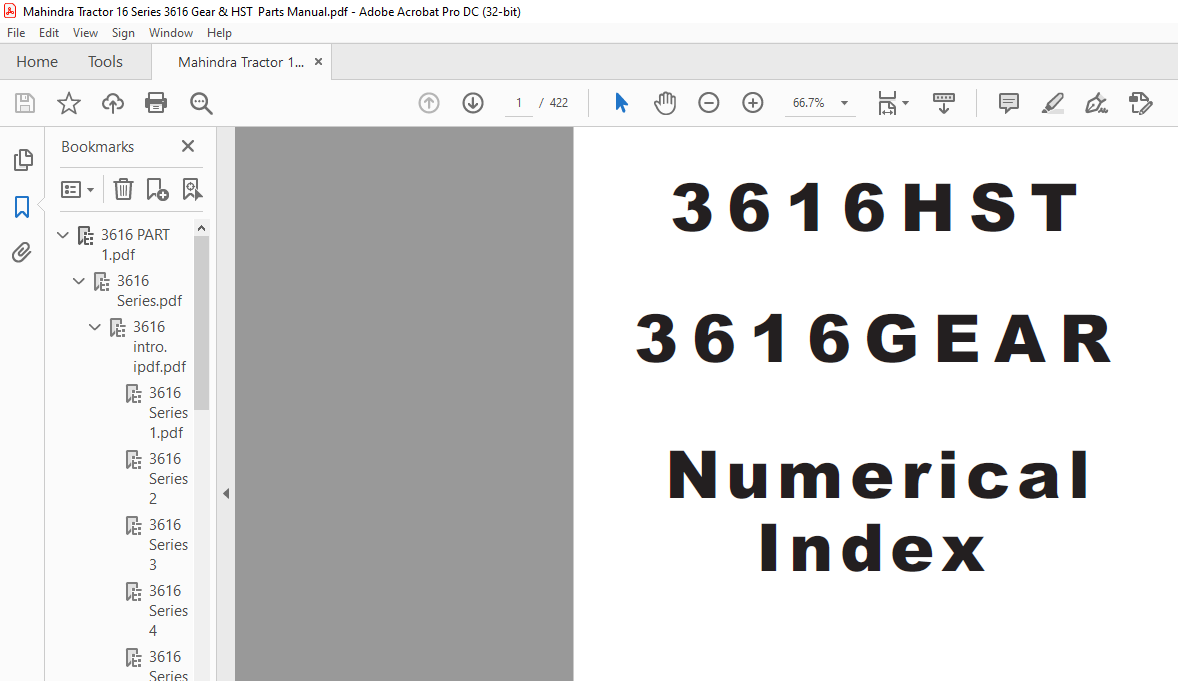Image resolution: width=1178 pixels, height=681 pixels.
Task: Collapse the 3616 intro. ipdf.pdf bookmark
Action: pos(95,327)
